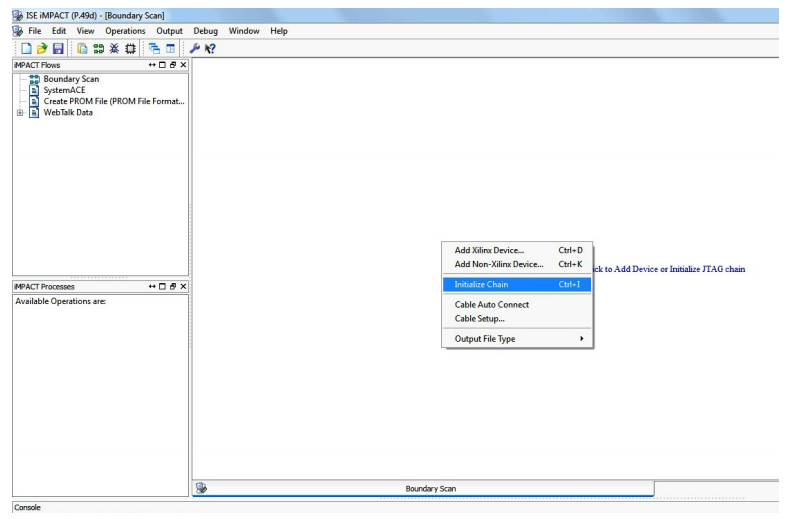
Task: Open the Output File Type submenu
Action: [x=517, y=338]
